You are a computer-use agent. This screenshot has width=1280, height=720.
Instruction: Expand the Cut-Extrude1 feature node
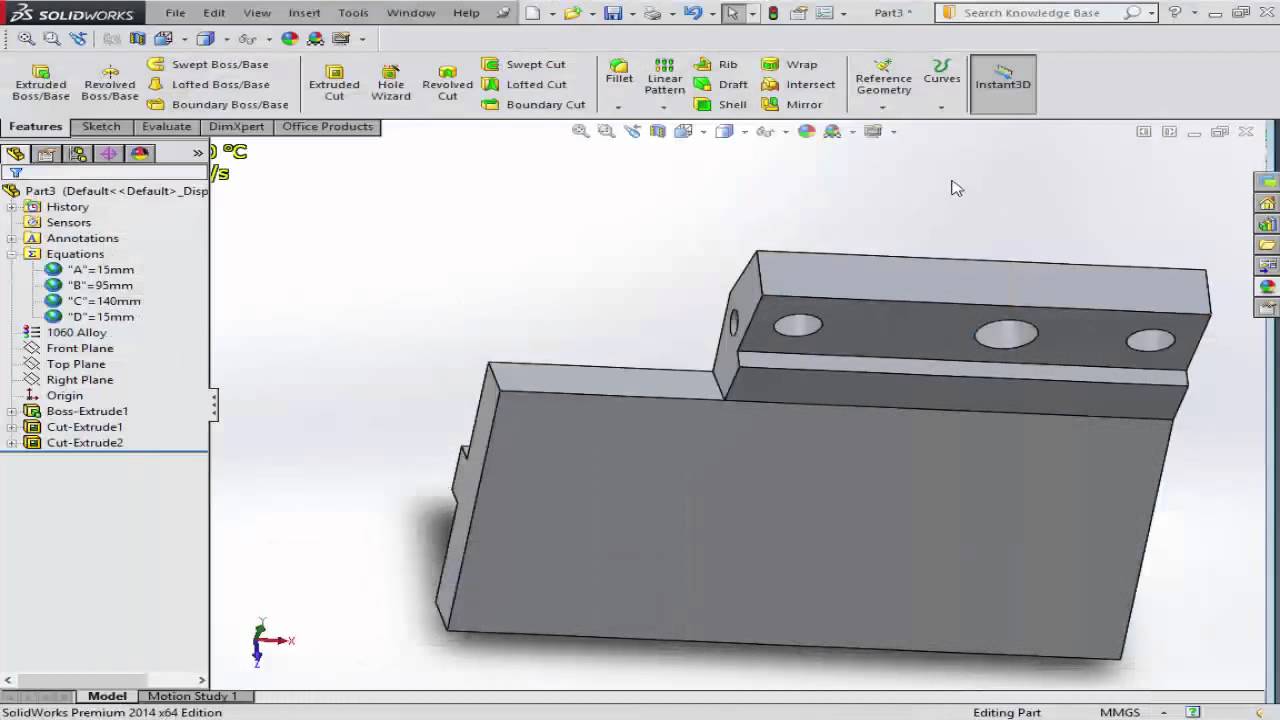pos(12,427)
